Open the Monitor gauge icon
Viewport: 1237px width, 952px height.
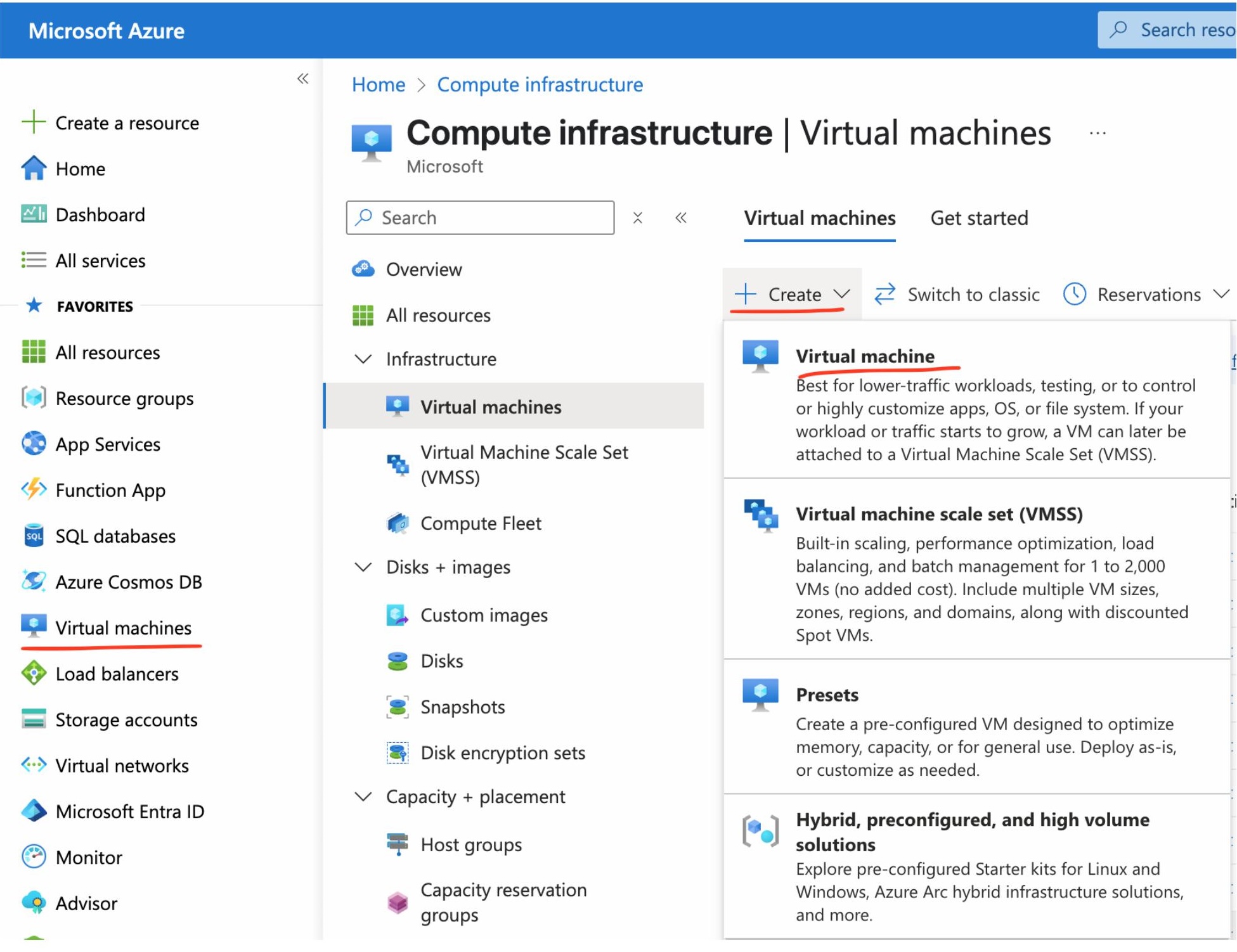(34, 856)
